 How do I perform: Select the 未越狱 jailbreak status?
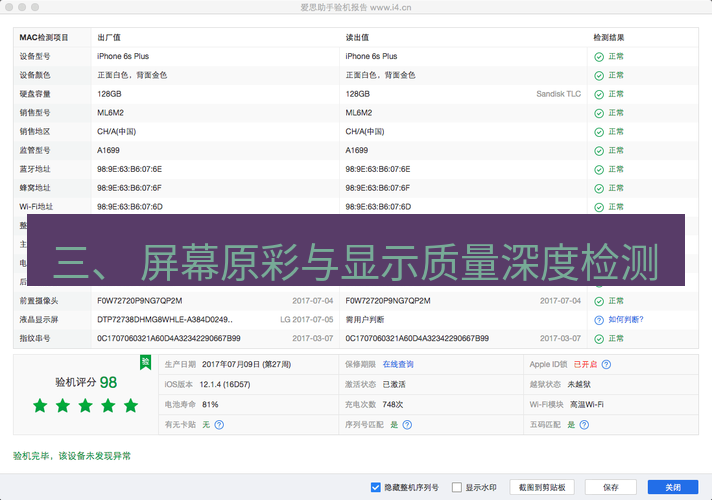point(579,384)
